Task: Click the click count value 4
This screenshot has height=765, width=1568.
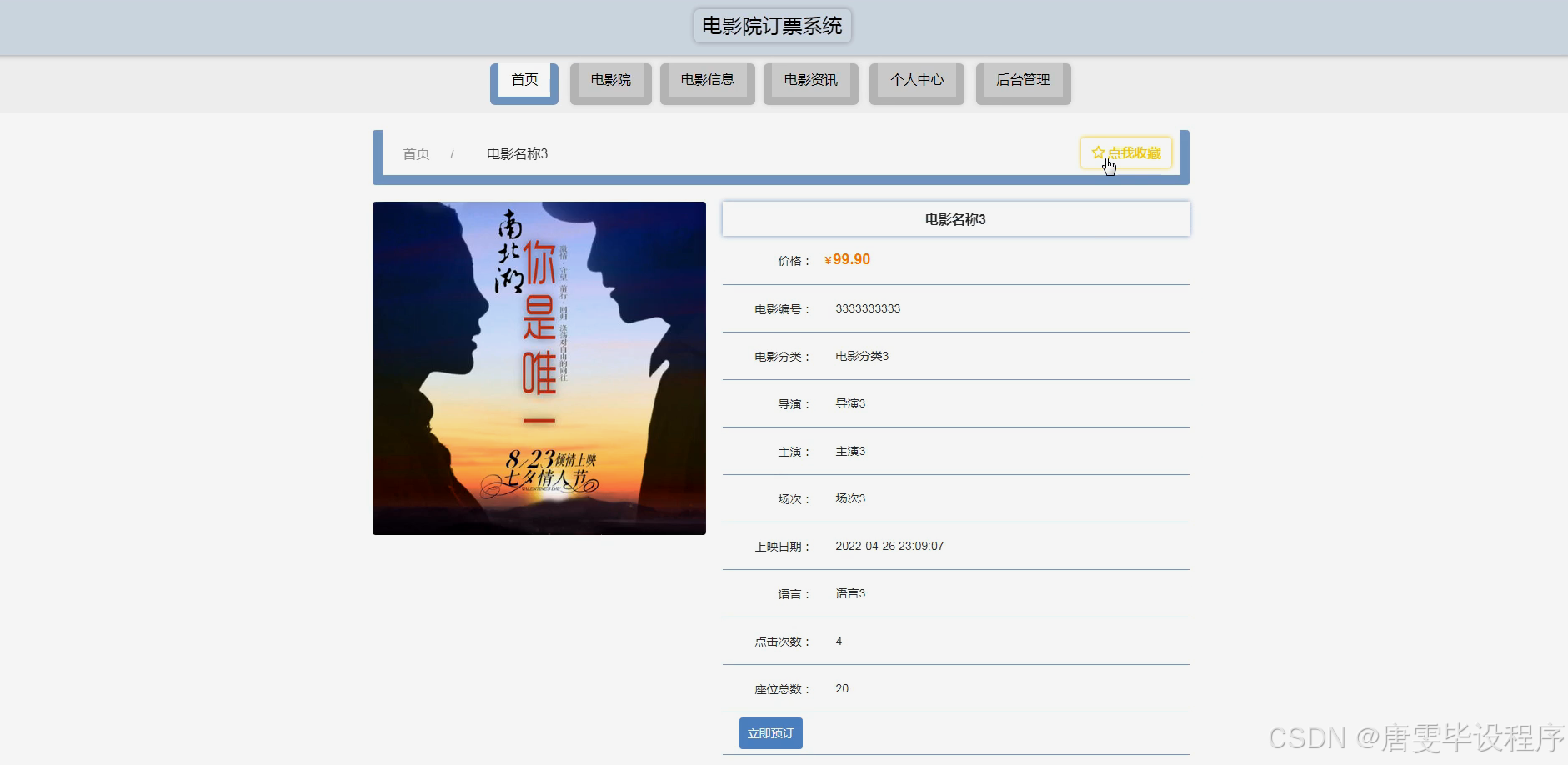Action: tap(839, 641)
